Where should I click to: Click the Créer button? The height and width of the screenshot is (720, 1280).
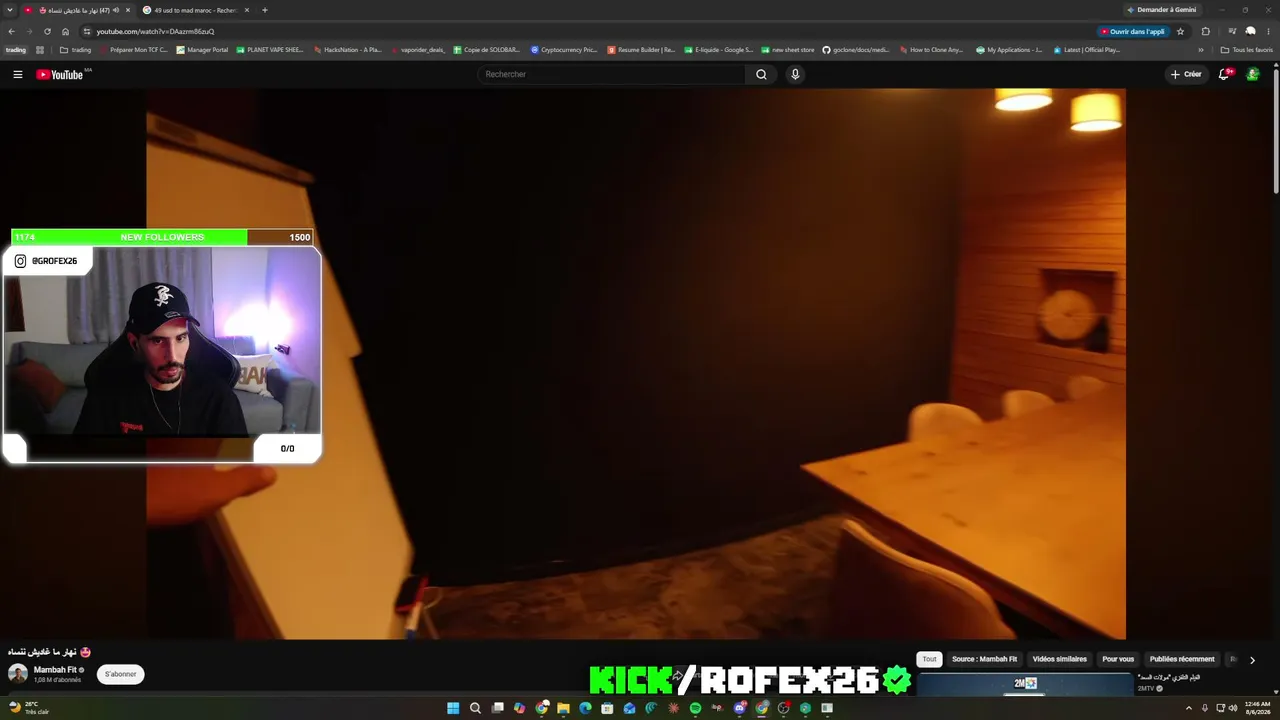coord(1186,74)
